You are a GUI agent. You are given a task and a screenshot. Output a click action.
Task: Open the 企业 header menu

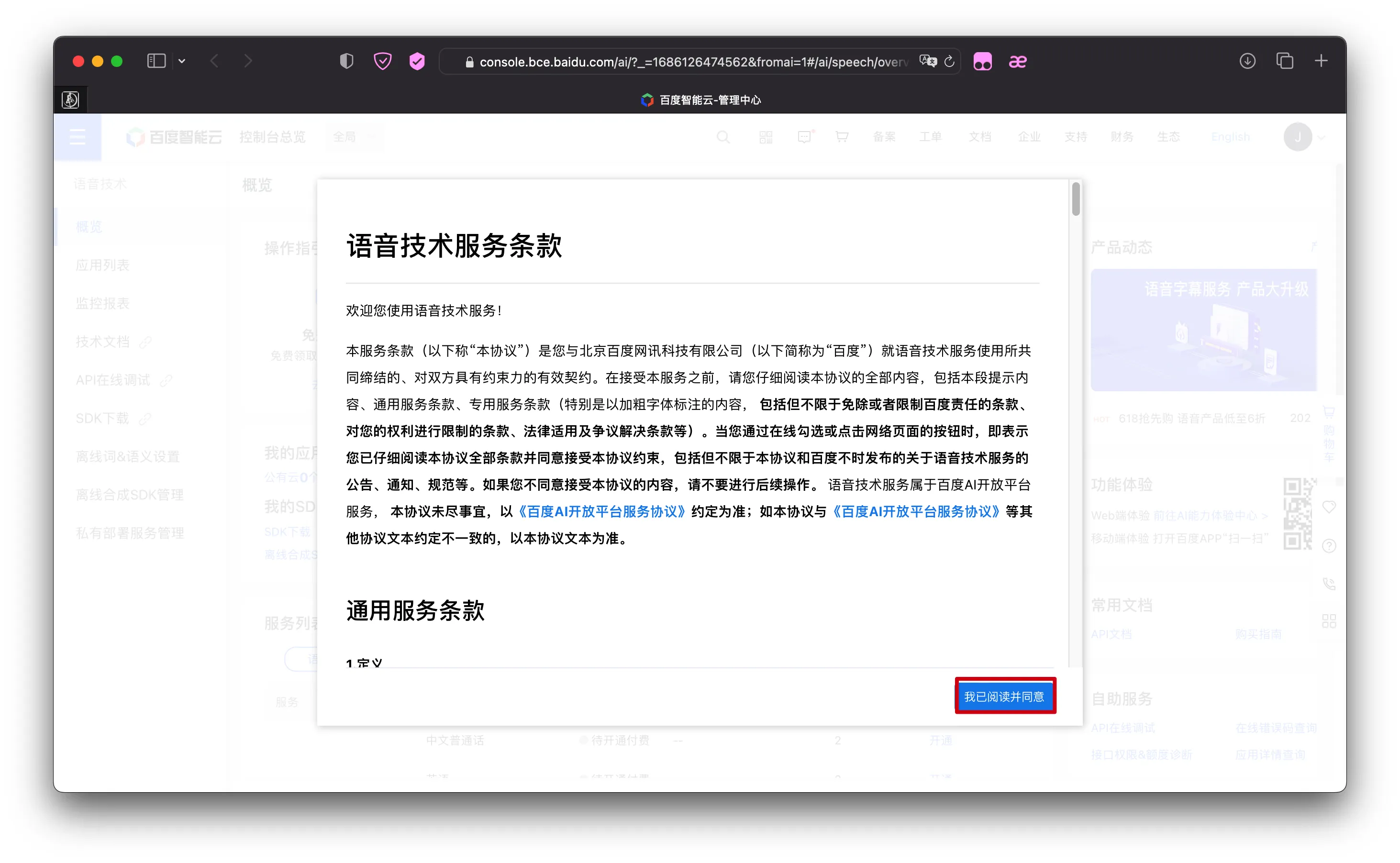1030,137
